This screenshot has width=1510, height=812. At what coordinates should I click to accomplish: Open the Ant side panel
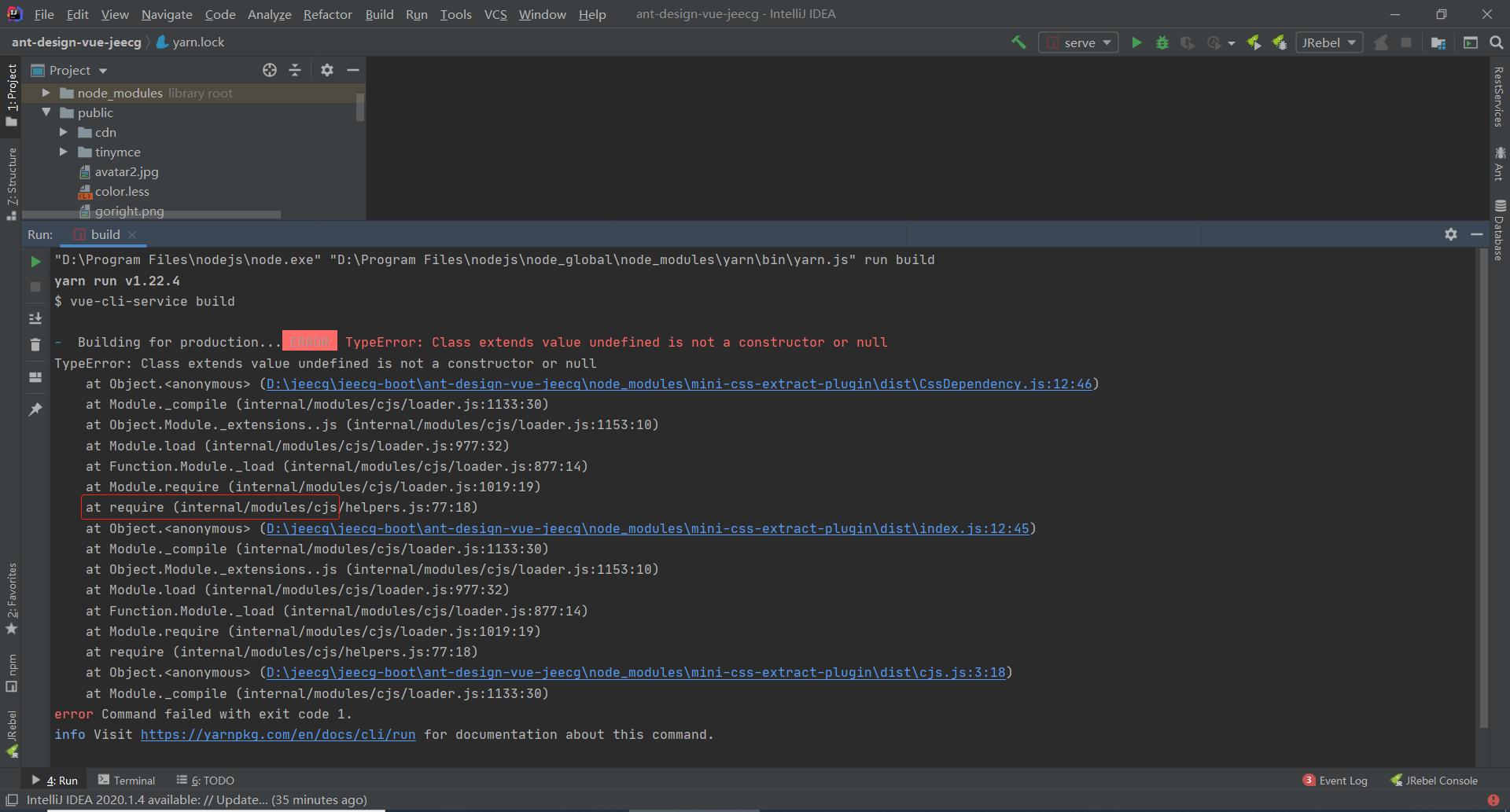1499,164
